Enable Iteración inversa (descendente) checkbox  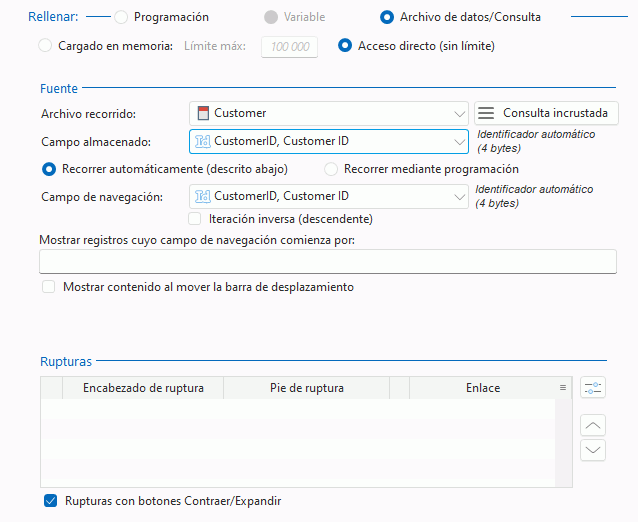pyautogui.click(x=194, y=219)
